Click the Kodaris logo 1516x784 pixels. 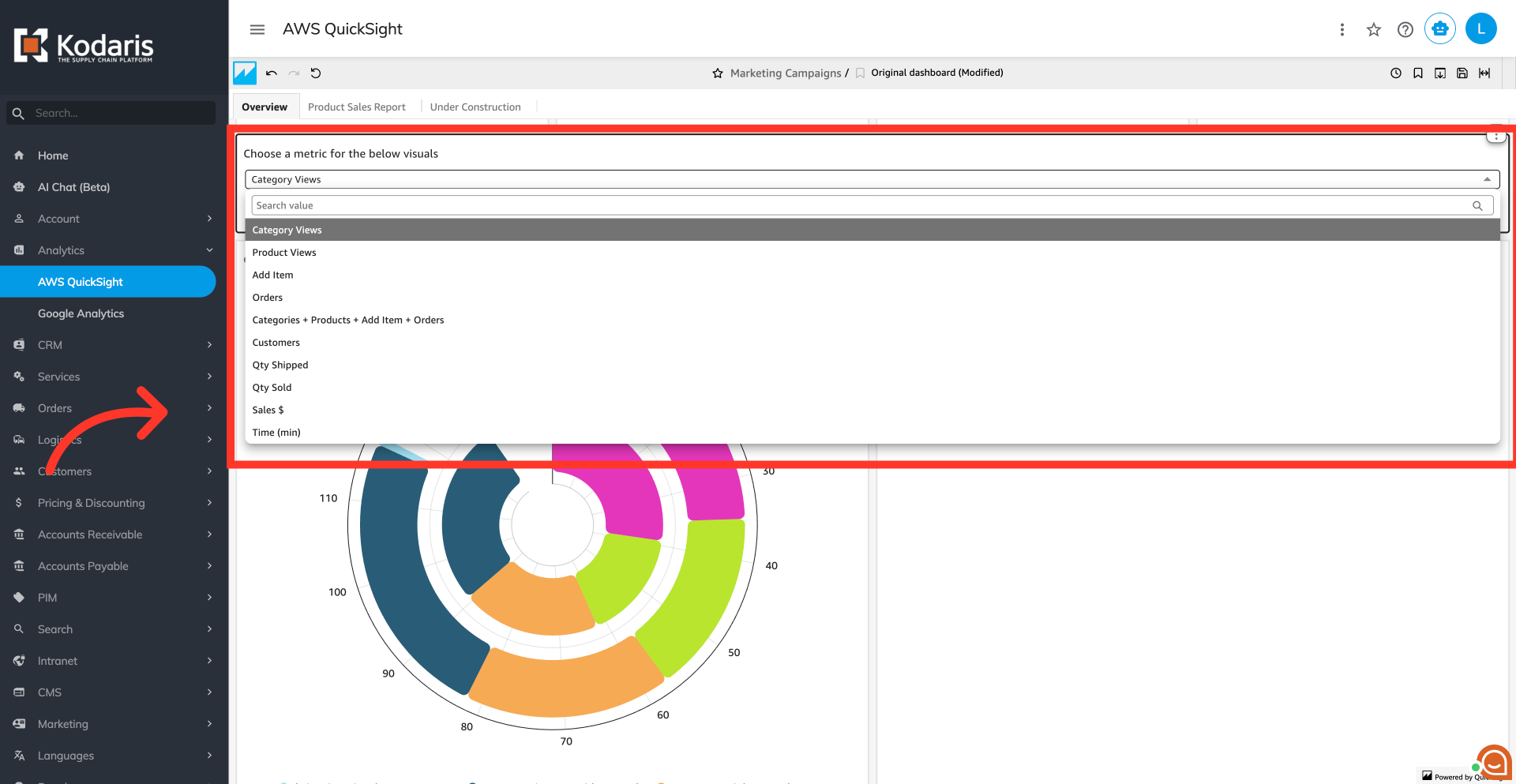(84, 46)
